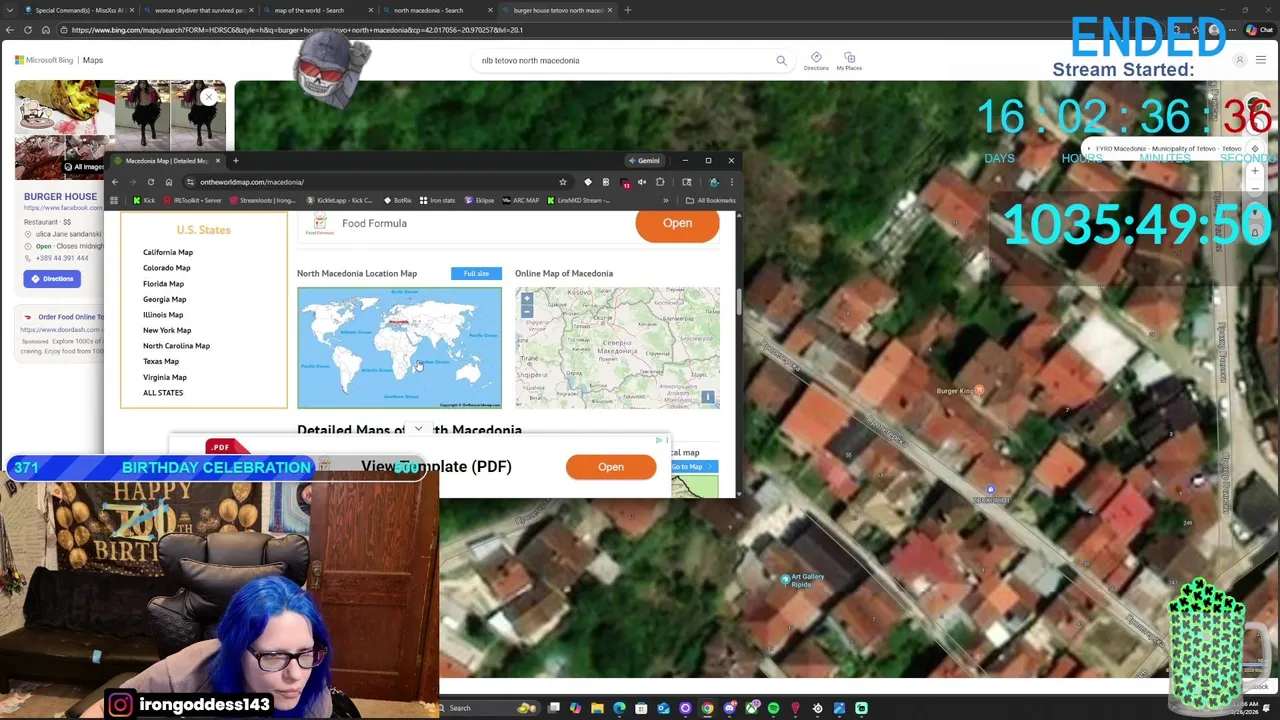Click the Edge back arrow button

coord(10,30)
